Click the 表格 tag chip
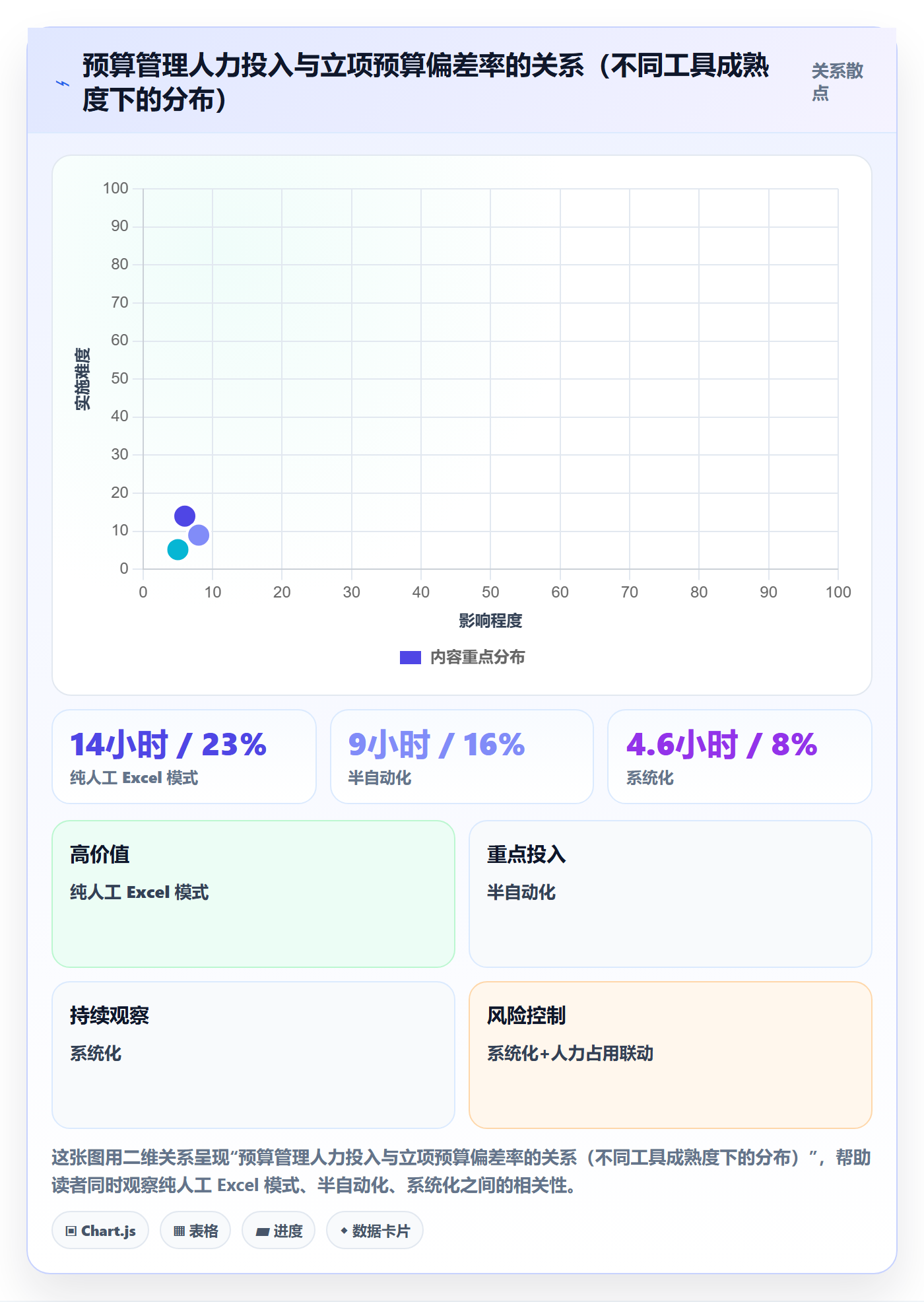Viewport: 924px width, 1302px height. pyautogui.click(x=195, y=1231)
